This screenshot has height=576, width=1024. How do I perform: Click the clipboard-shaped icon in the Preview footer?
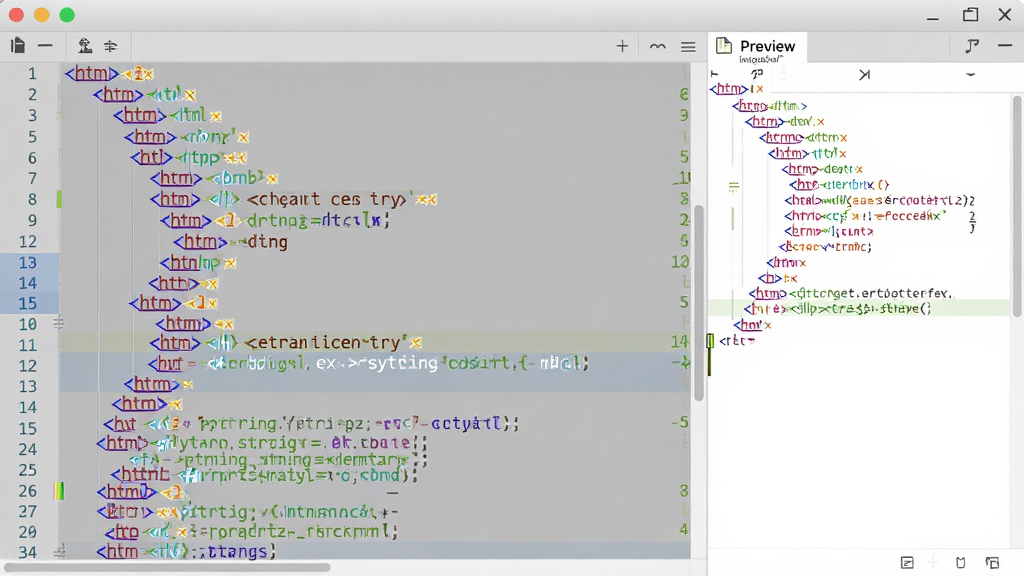coord(961,562)
